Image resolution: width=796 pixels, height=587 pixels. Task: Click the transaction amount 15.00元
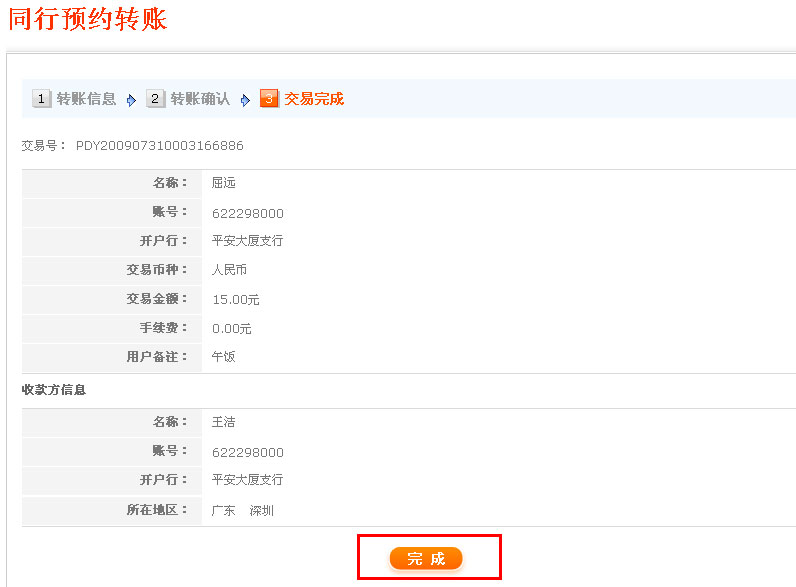[236, 299]
